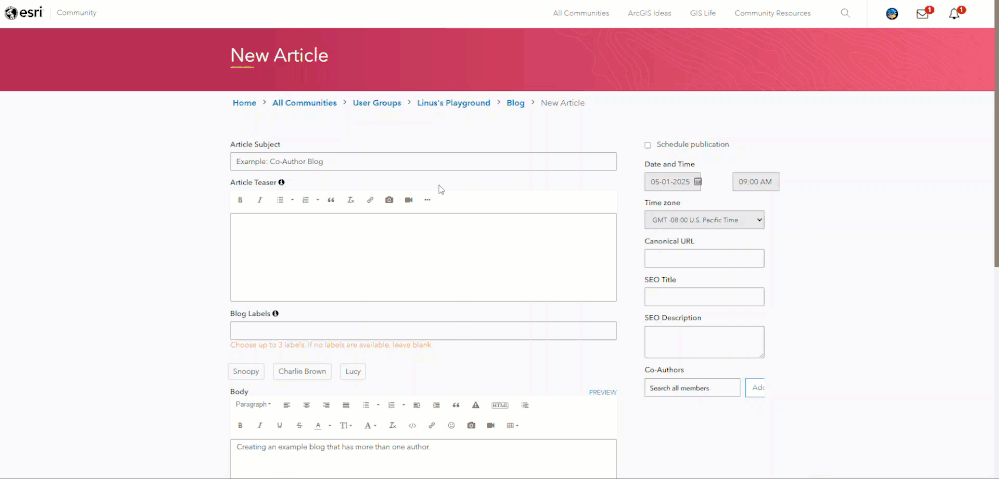Open the messages envelope icon
This screenshot has height=479, width=999.
tap(923, 14)
